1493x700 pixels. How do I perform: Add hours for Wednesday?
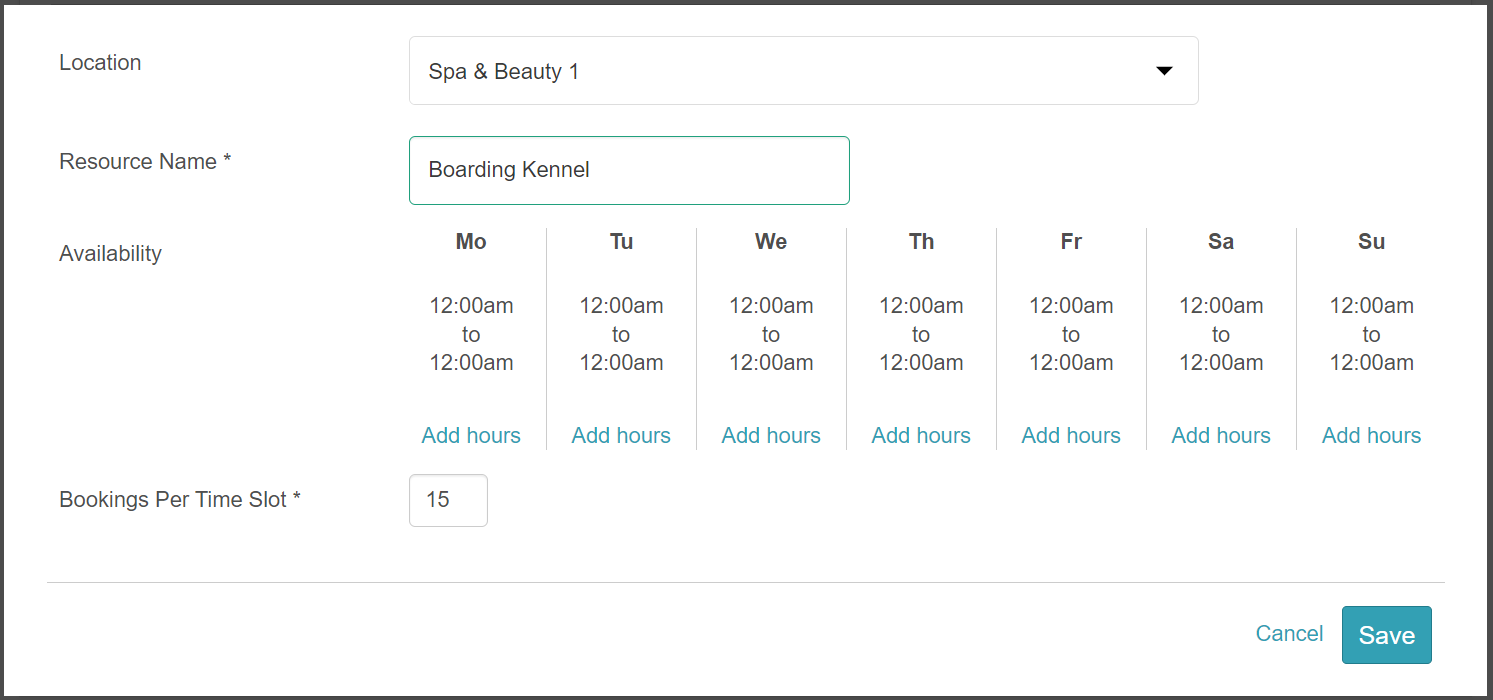point(771,436)
